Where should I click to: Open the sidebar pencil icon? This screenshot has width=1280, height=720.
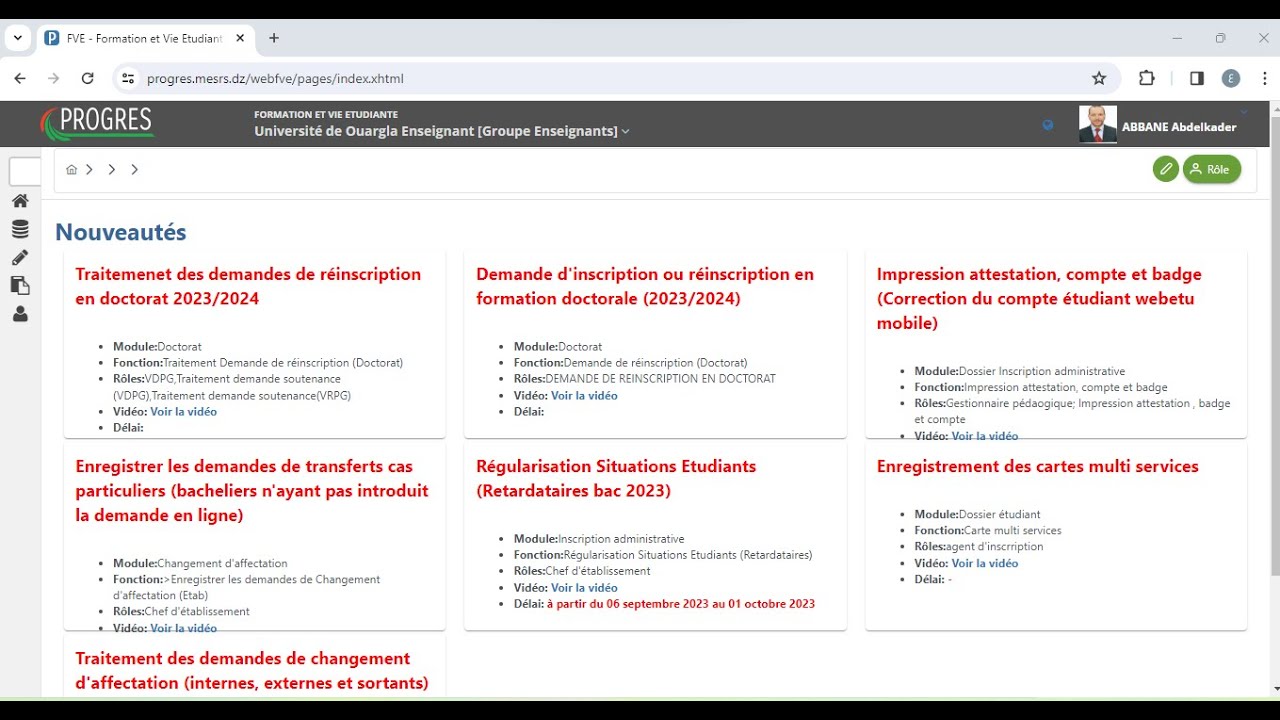(20, 258)
